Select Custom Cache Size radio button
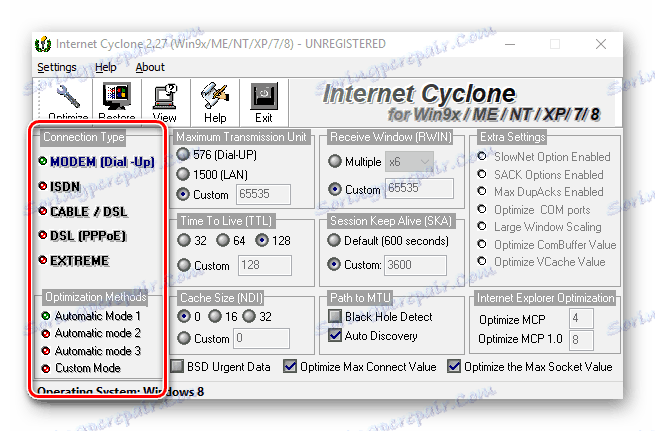 184,338
